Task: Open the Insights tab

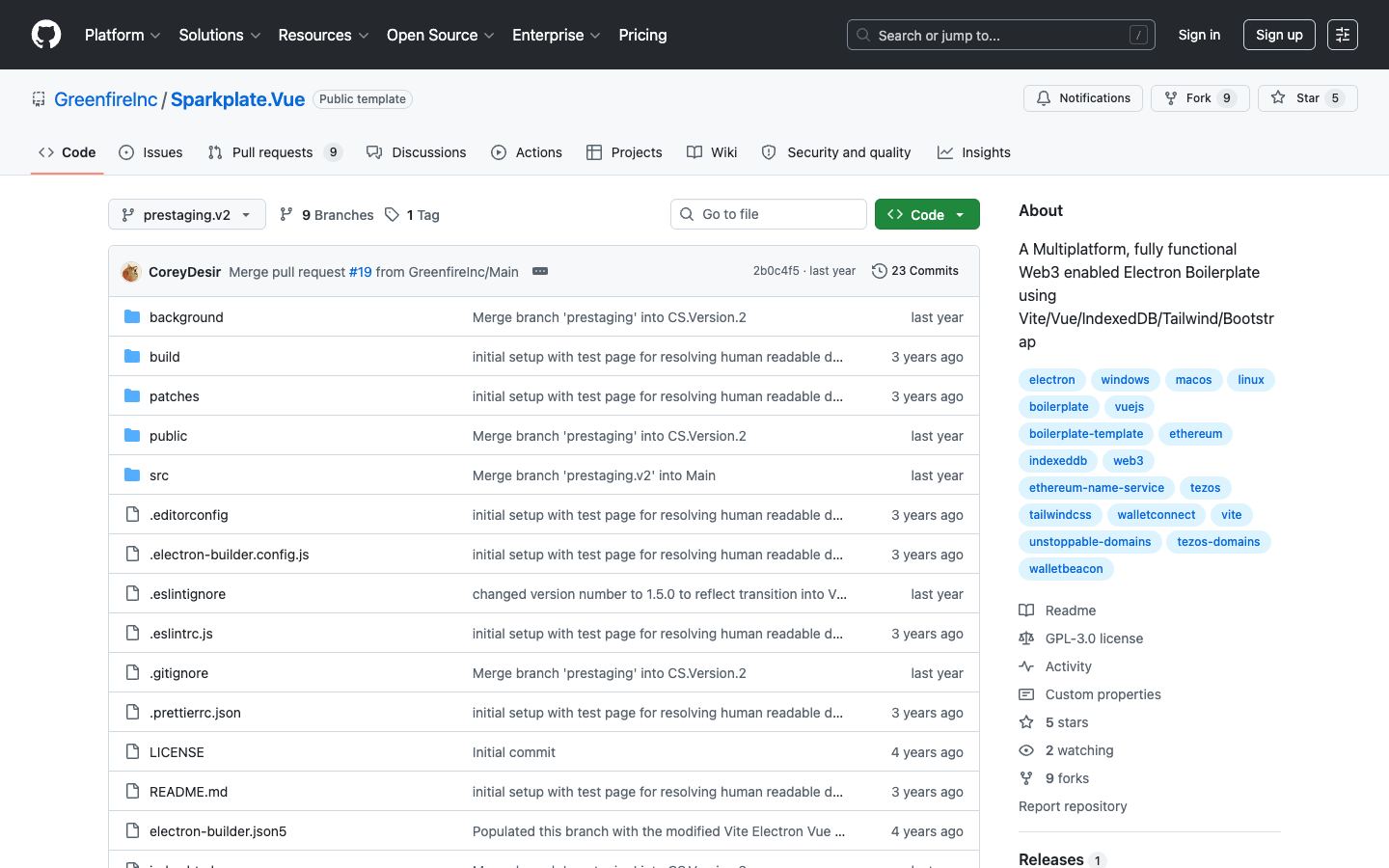Action: tap(974, 152)
